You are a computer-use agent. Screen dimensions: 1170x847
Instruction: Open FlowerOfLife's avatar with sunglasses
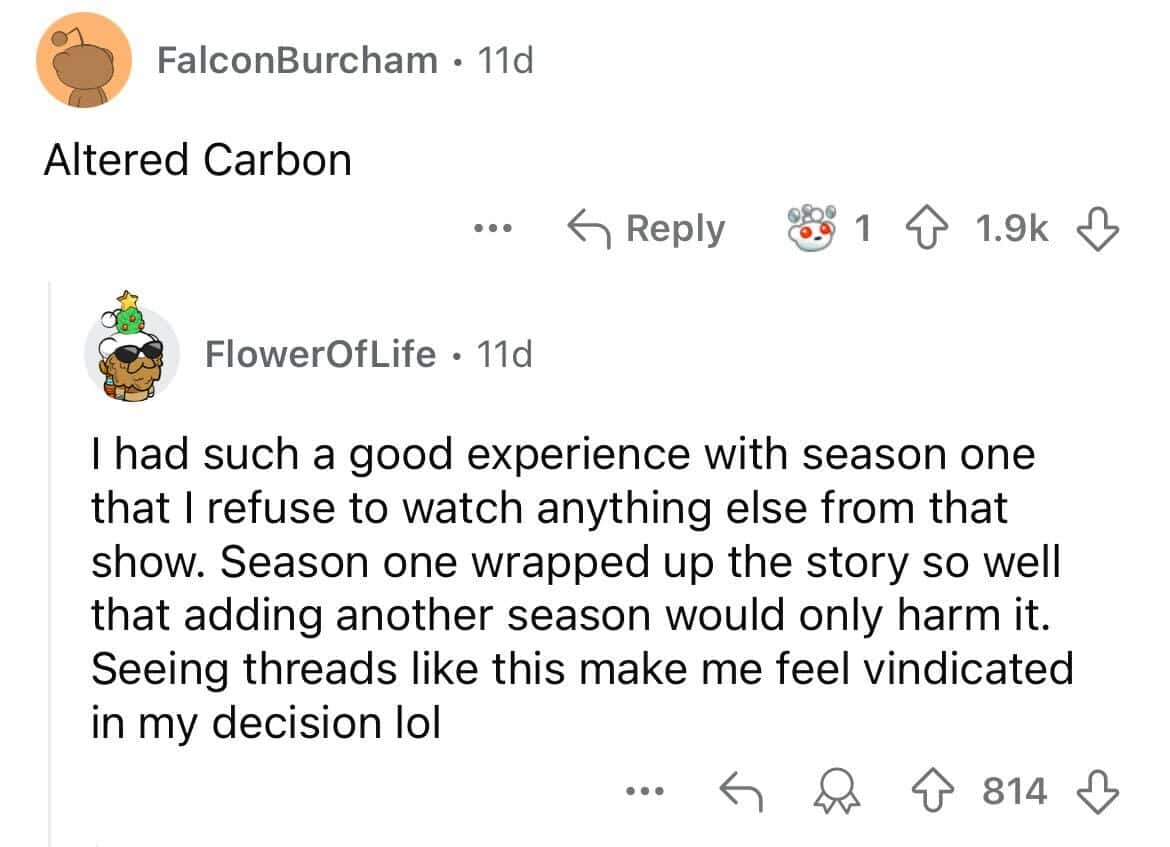[x=131, y=352]
